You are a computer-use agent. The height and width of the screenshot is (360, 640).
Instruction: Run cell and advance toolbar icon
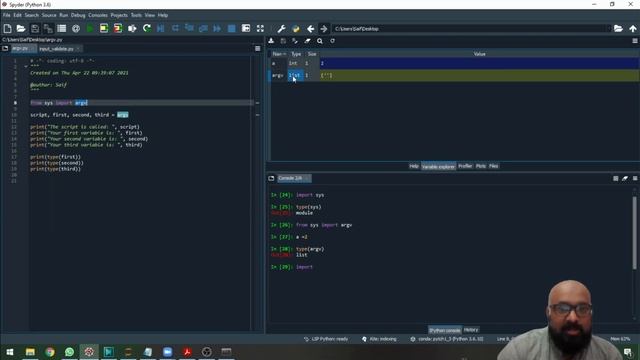118,29
